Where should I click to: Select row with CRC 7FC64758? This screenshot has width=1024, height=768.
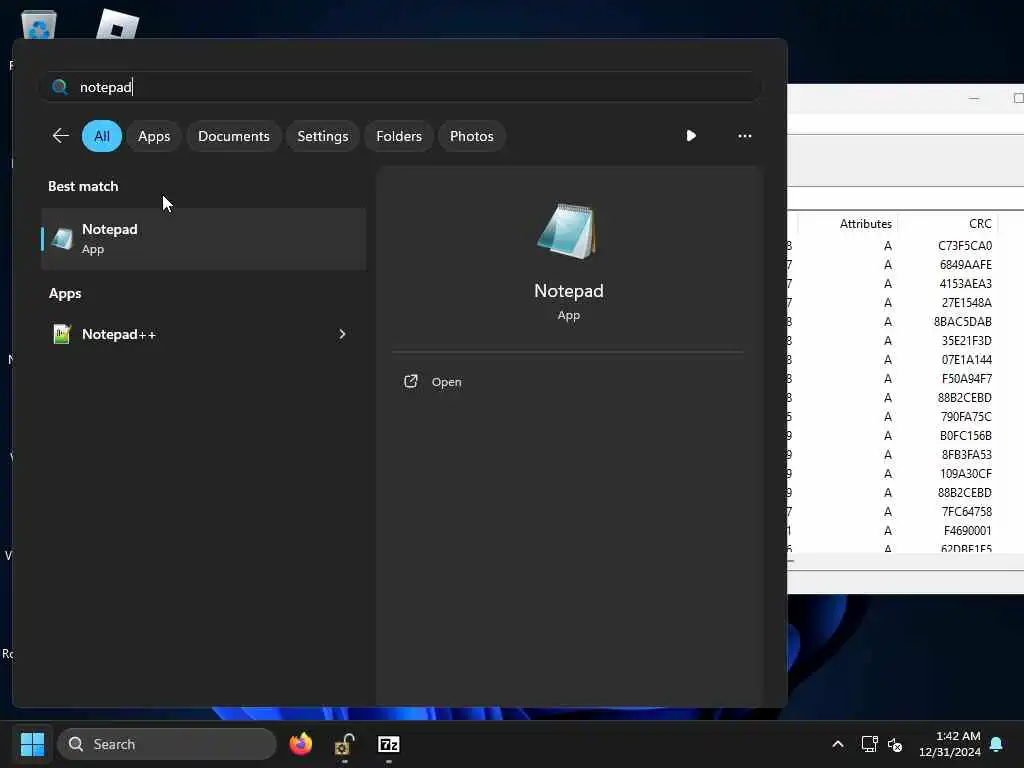[x=906, y=512]
